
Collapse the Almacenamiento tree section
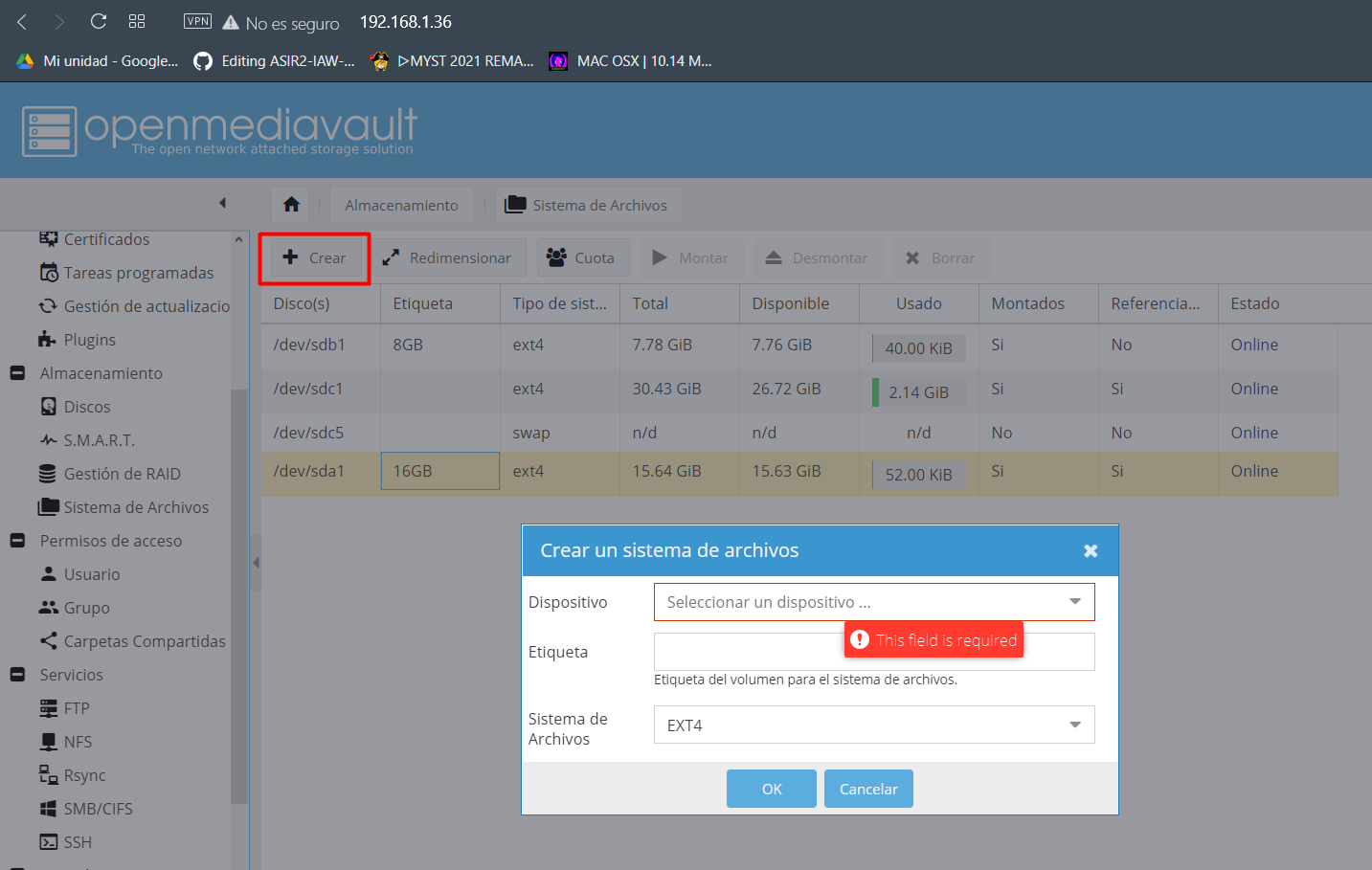(x=17, y=373)
